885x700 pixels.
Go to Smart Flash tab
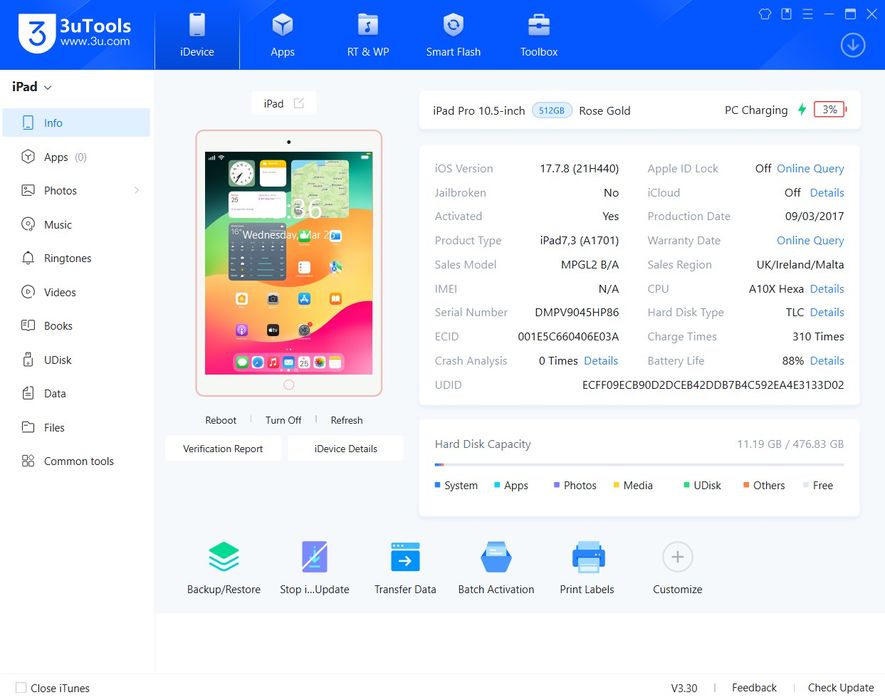click(x=453, y=35)
